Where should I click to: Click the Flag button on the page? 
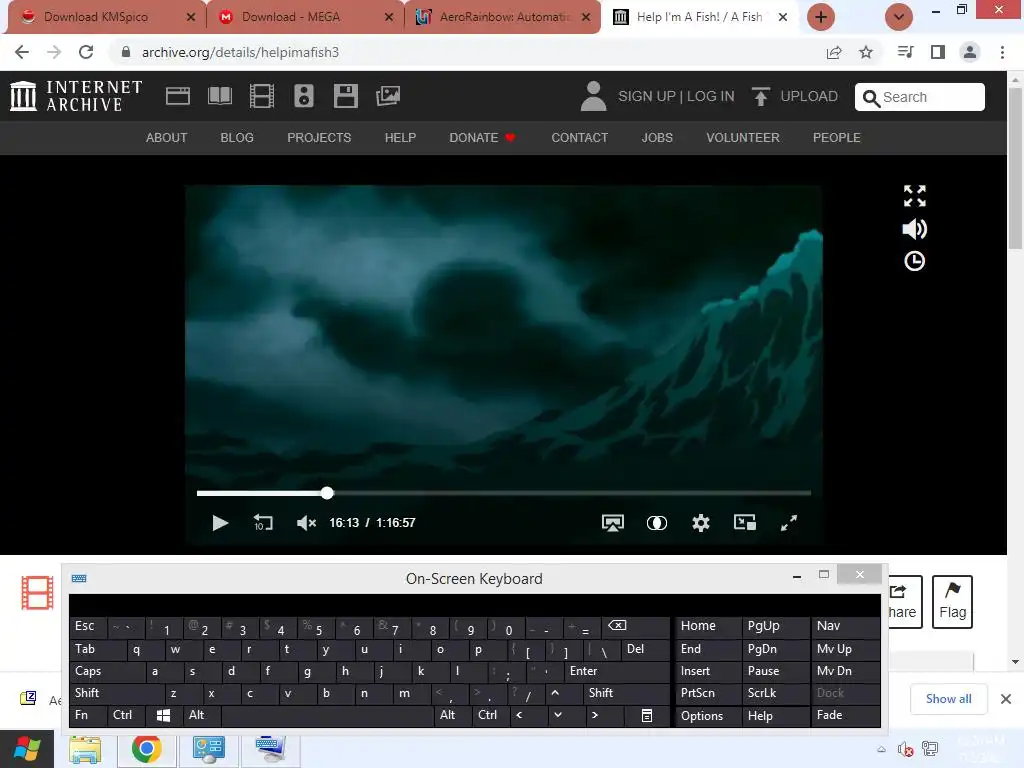tap(952, 602)
